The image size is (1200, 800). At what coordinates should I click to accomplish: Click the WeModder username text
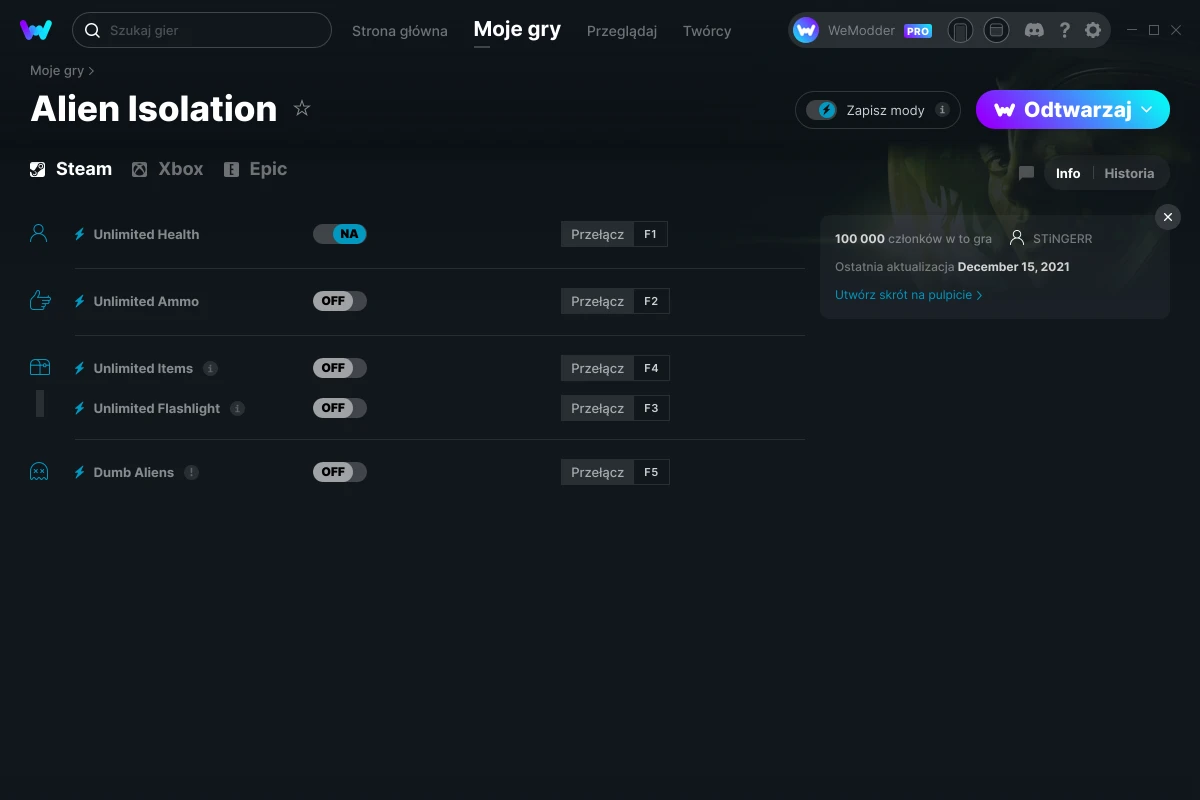pos(862,31)
